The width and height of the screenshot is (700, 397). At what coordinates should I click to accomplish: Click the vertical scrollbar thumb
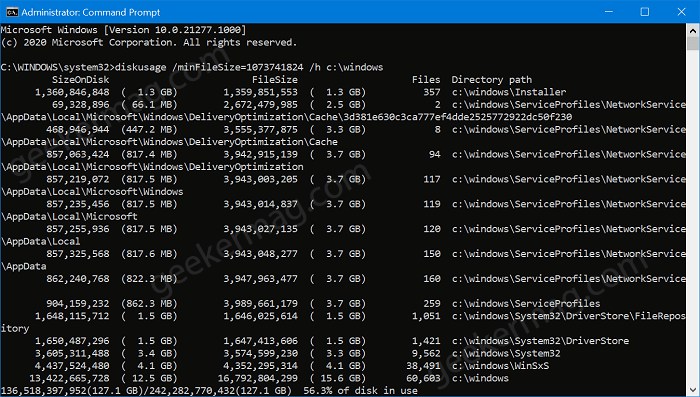point(693,44)
